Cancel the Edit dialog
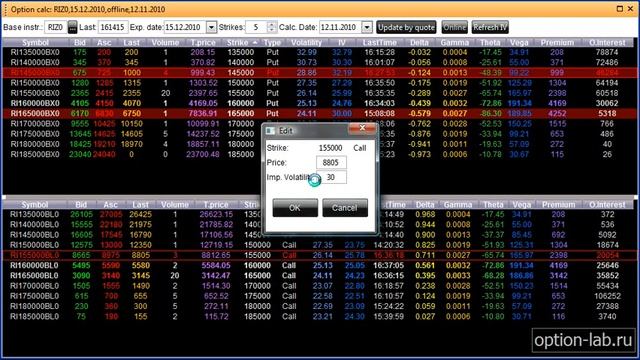Image resolution: width=640 pixels, height=360 pixels. coord(345,208)
